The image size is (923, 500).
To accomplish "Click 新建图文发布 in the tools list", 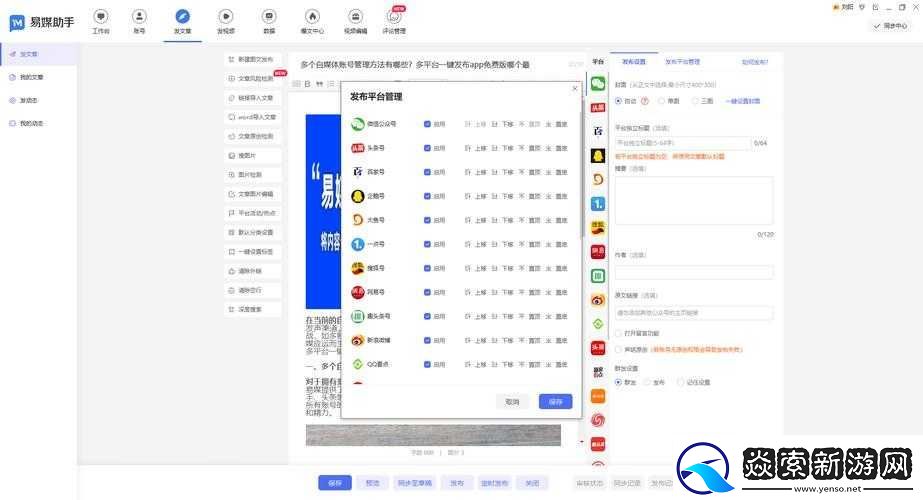I will pos(253,59).
